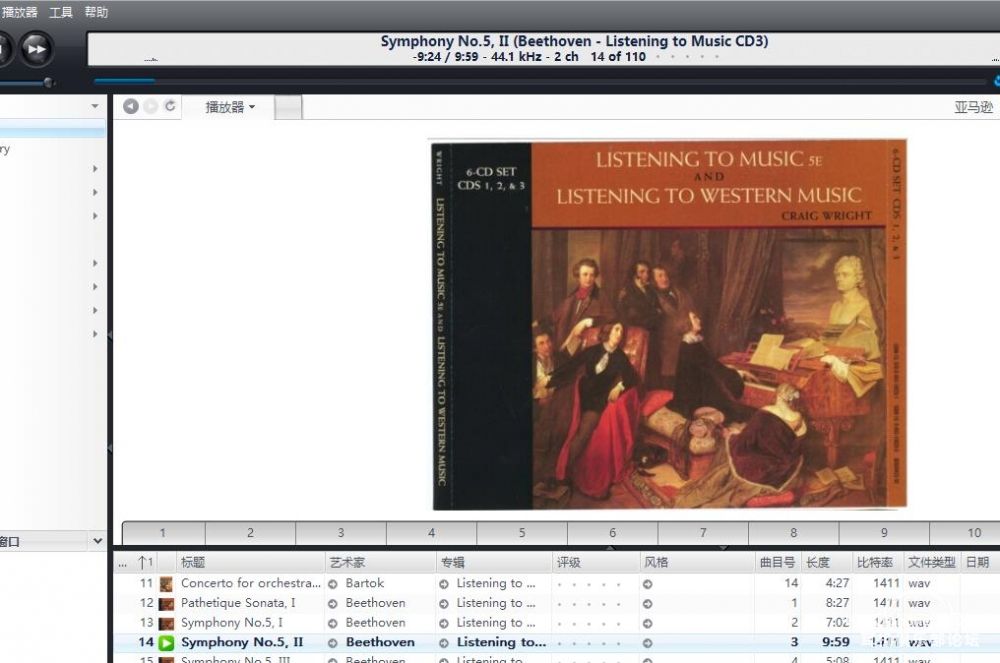Sort by the 日期 column header
The height and width of the screenshot is (663, 1000).
(979, 562)
